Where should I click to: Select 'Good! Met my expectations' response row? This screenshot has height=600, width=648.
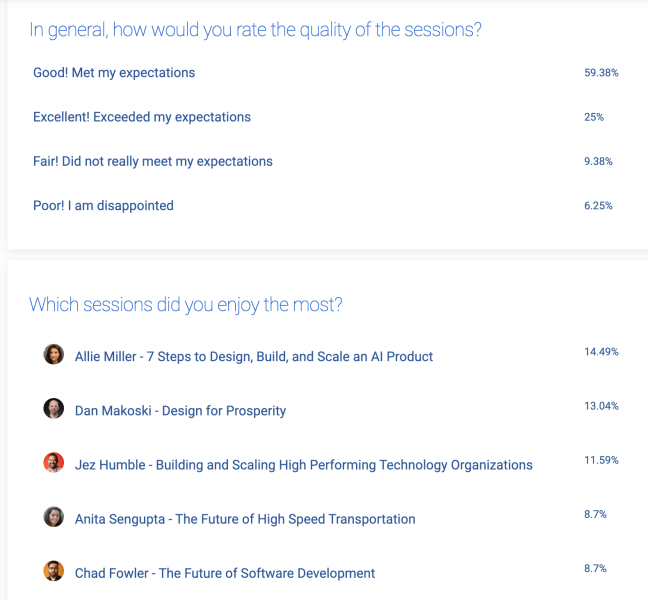coord(326,73)
